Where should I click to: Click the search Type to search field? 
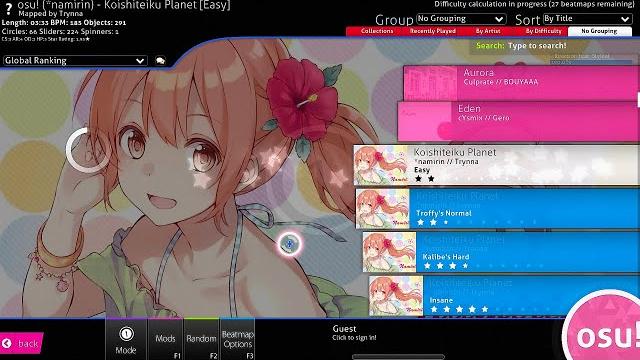[x=537, y=46]
